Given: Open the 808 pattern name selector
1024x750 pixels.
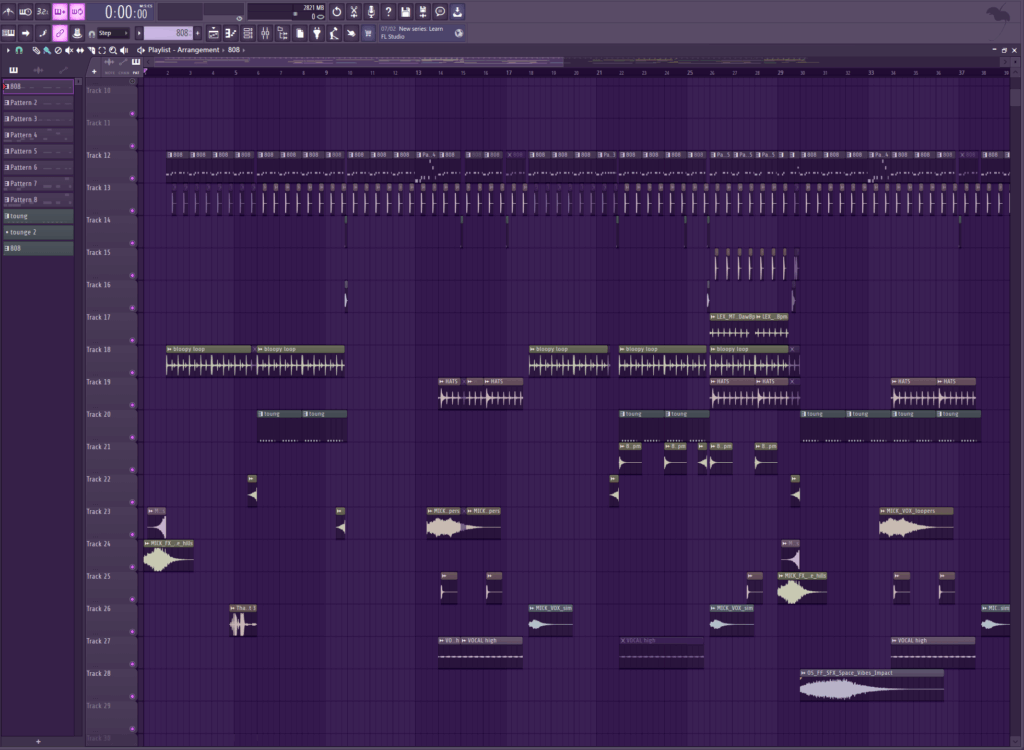Looking at the screenshot, I should click(x=167, y=33).
